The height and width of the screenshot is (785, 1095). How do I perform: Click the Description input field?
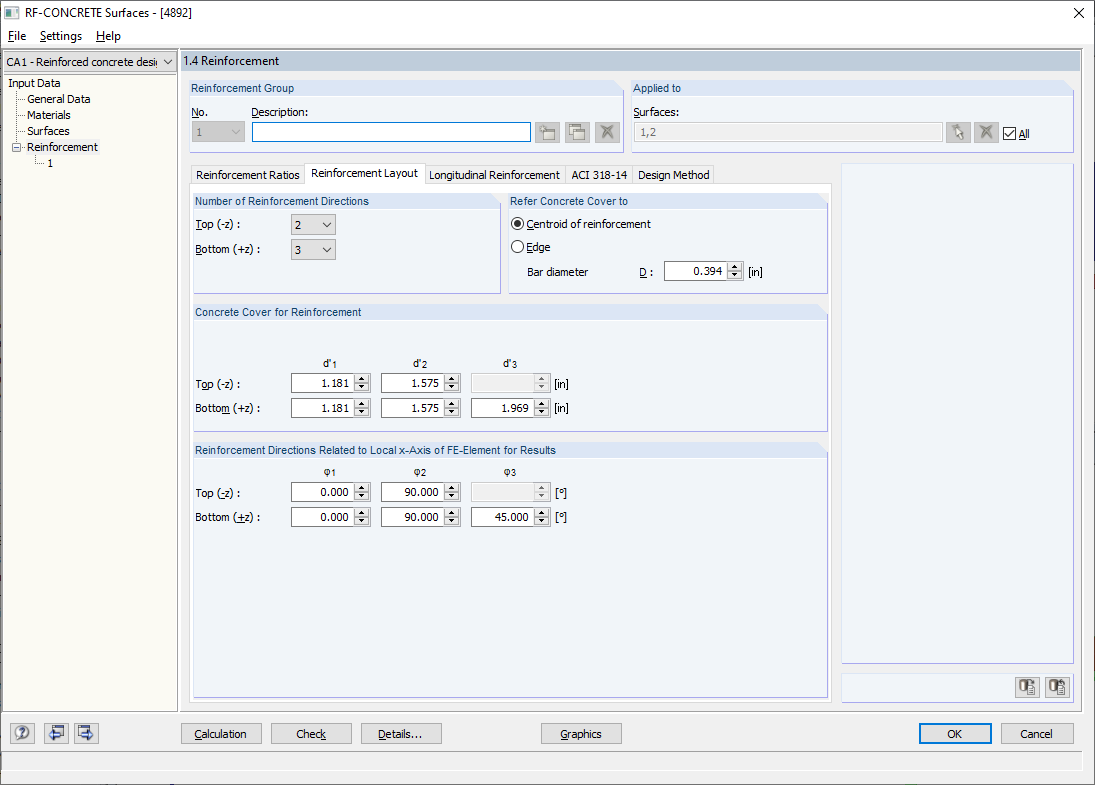click(x=391, y=132)
